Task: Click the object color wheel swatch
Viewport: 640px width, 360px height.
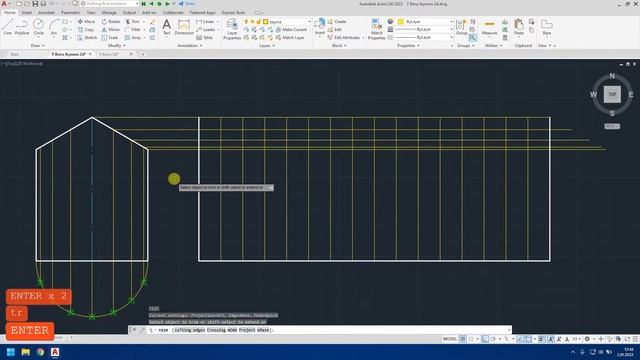Action: point(390,22)
